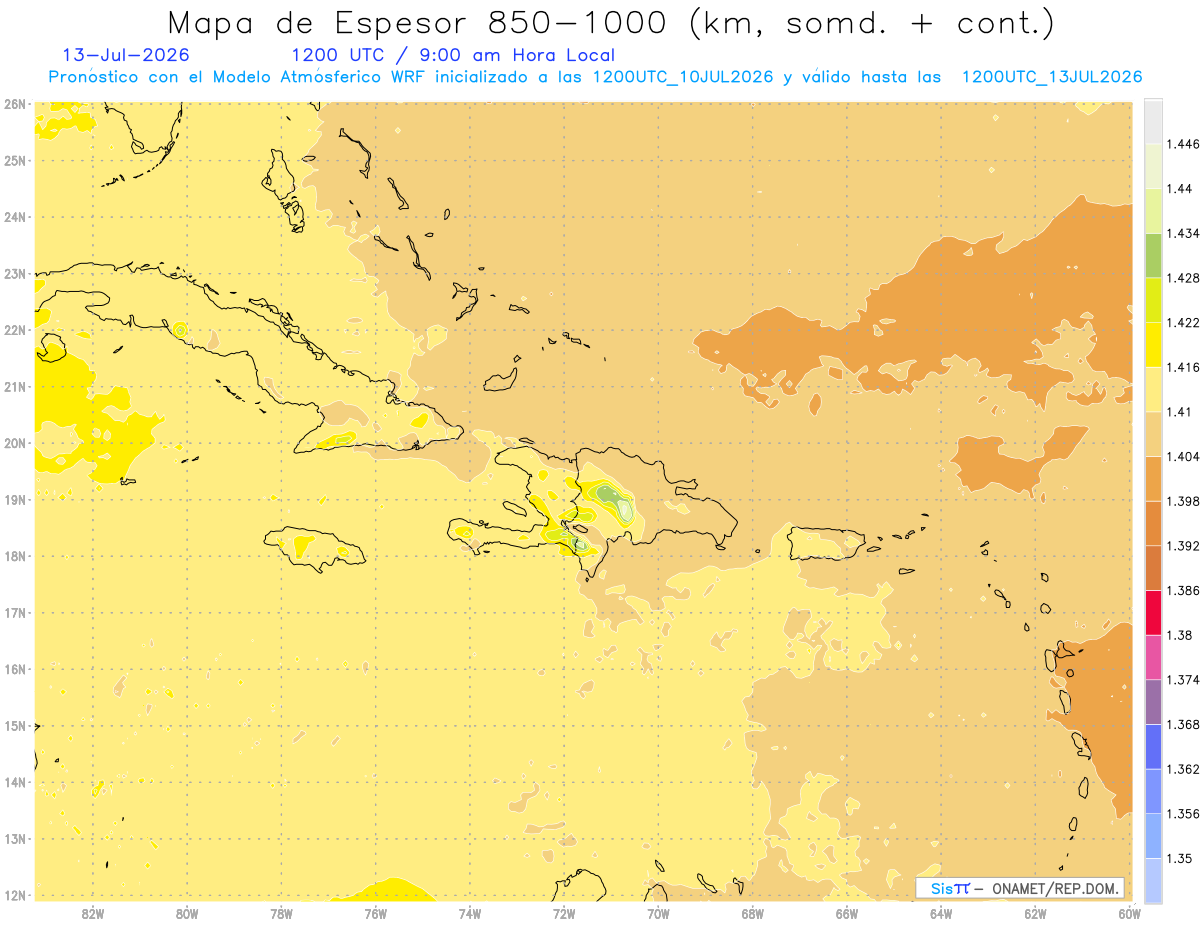Click the blue 1.362–1.368 colorbar swatch
Viewport: 1200px width, 927px height.
click(x=1153, y=747)
